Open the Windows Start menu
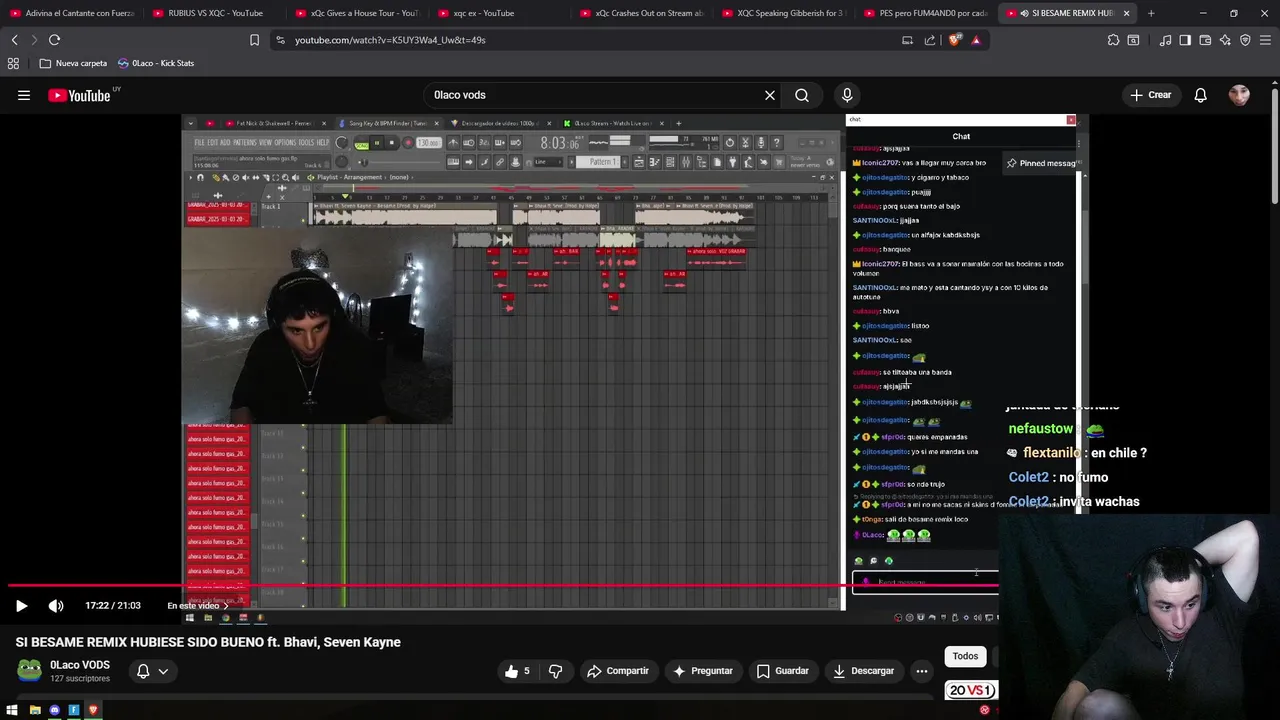Viewport: 1280px width, 720px height. 13,710
